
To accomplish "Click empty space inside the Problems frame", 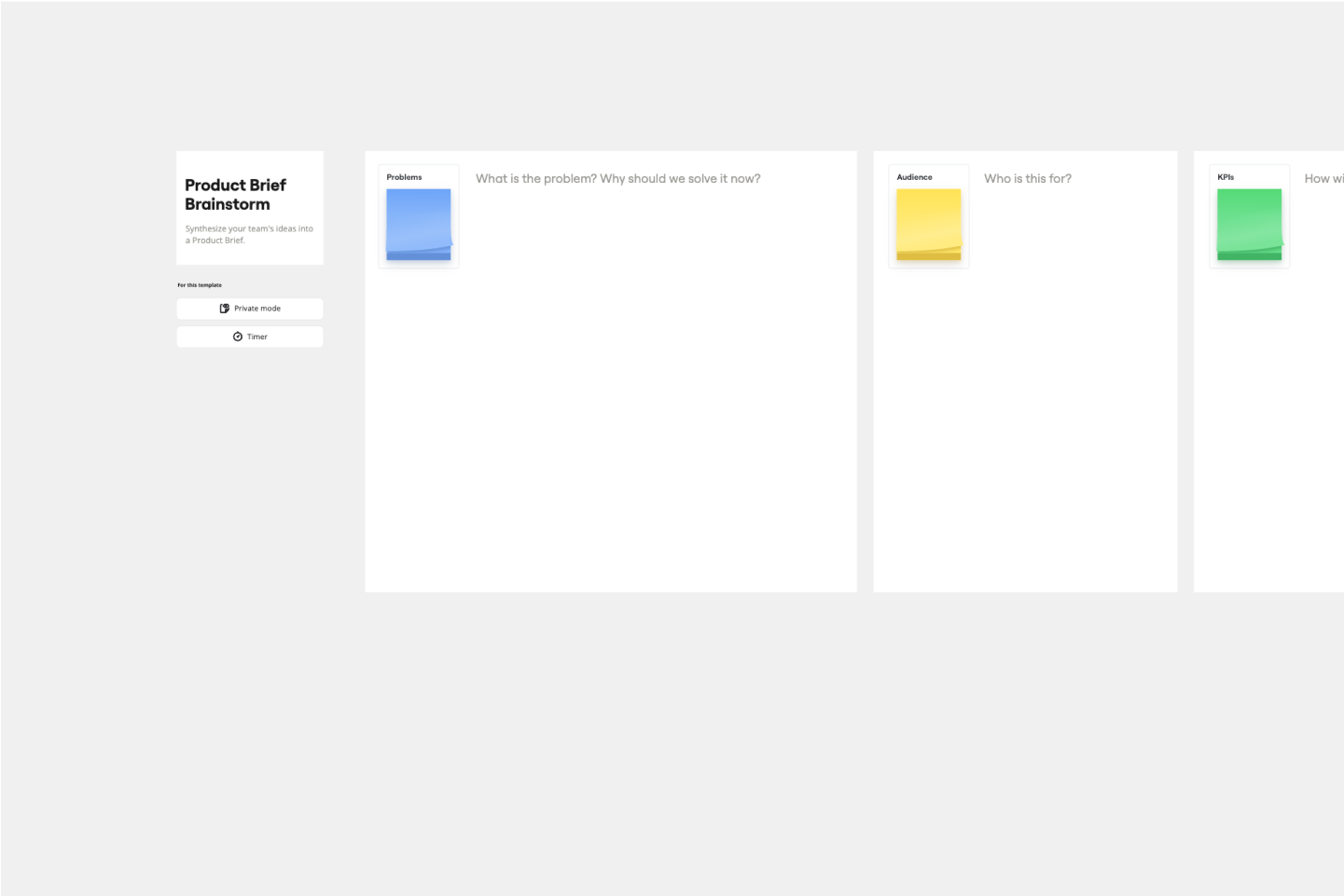I will [611, 420].
